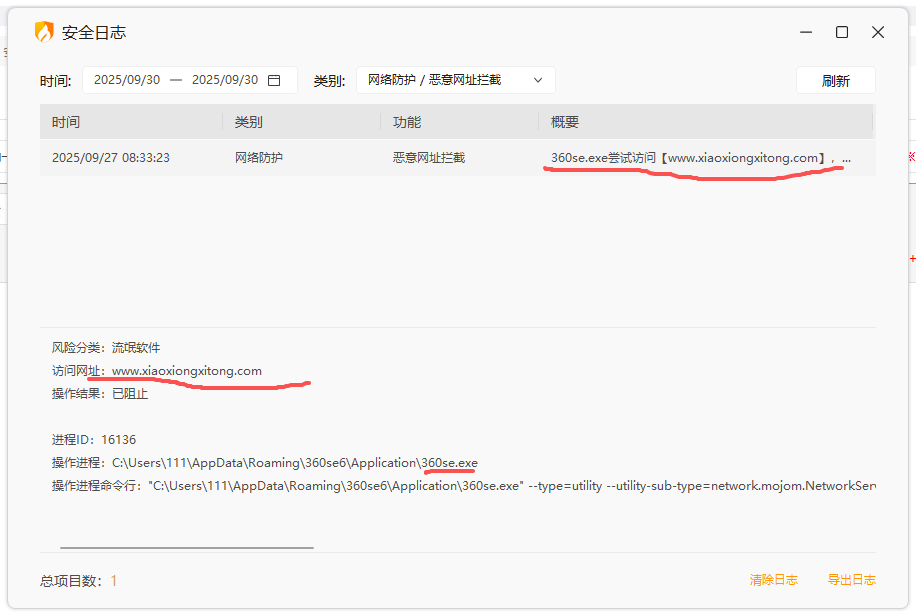Click the 清除日志 link
This screenshot has width=916, height=616.
773,580
